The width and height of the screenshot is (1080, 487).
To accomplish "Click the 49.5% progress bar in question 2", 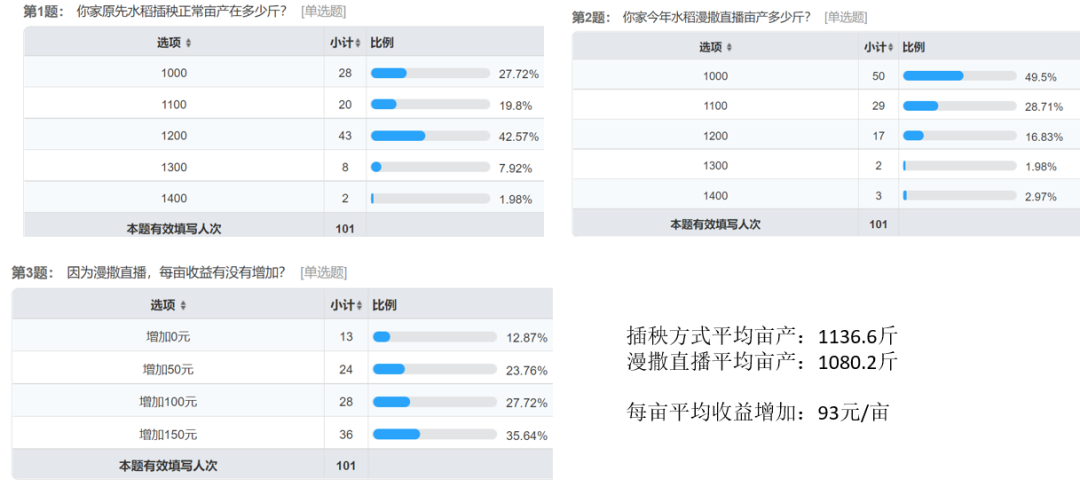I will click(x=959, y=76).
